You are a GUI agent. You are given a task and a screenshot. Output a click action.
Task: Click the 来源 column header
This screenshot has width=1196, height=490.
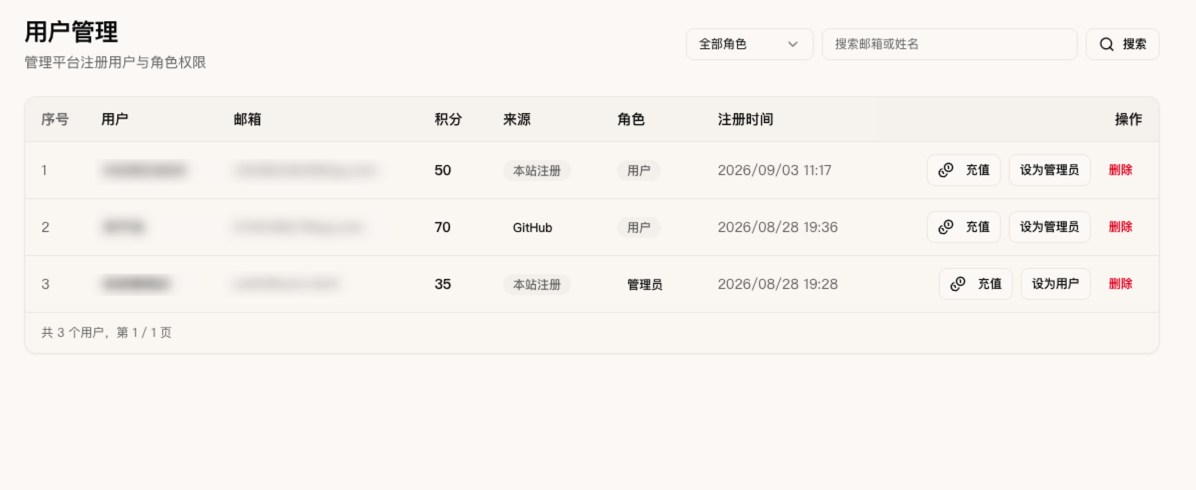pyautogui.click(x=517, y=119)
